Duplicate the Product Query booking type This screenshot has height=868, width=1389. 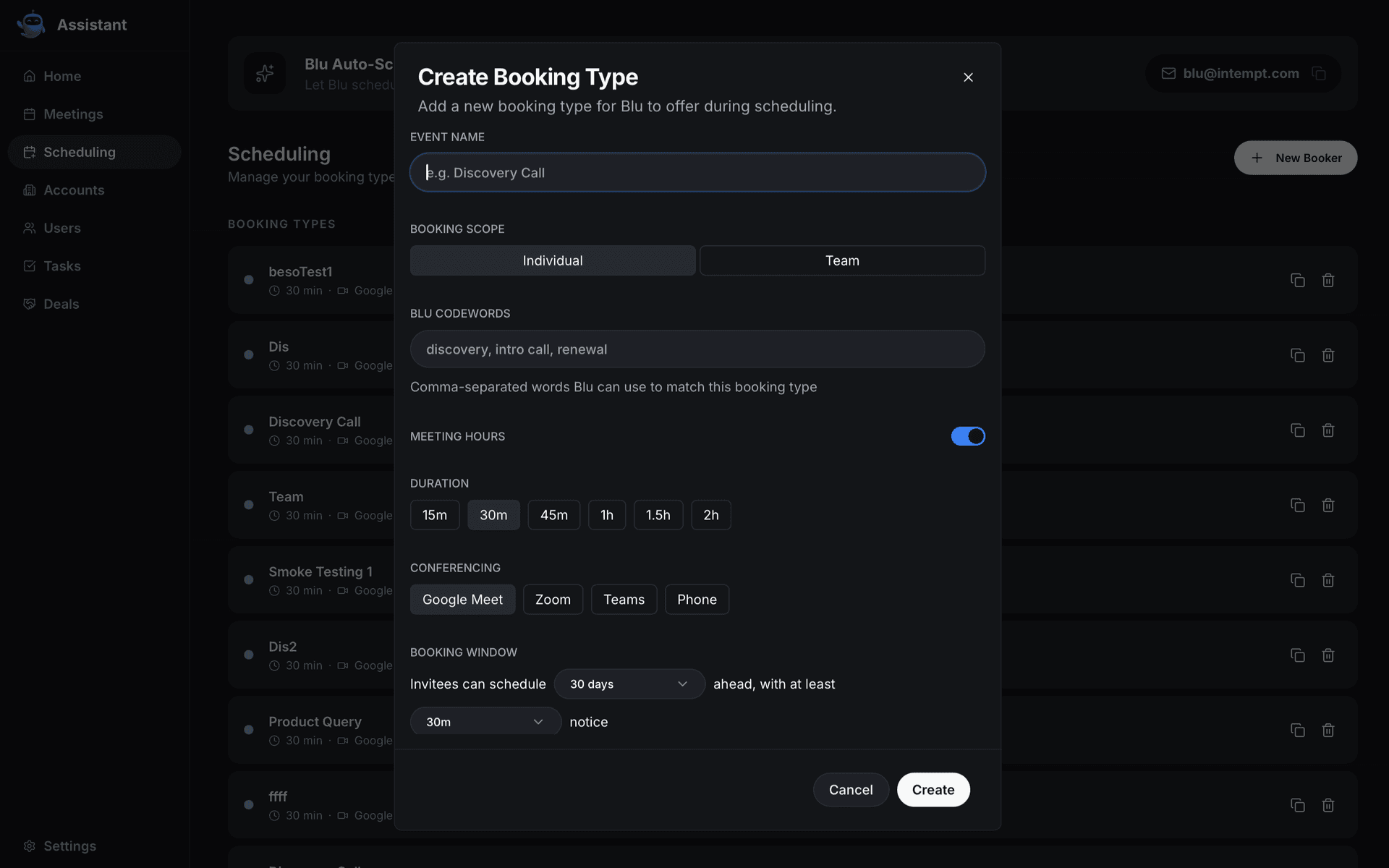coord(1298,731)
